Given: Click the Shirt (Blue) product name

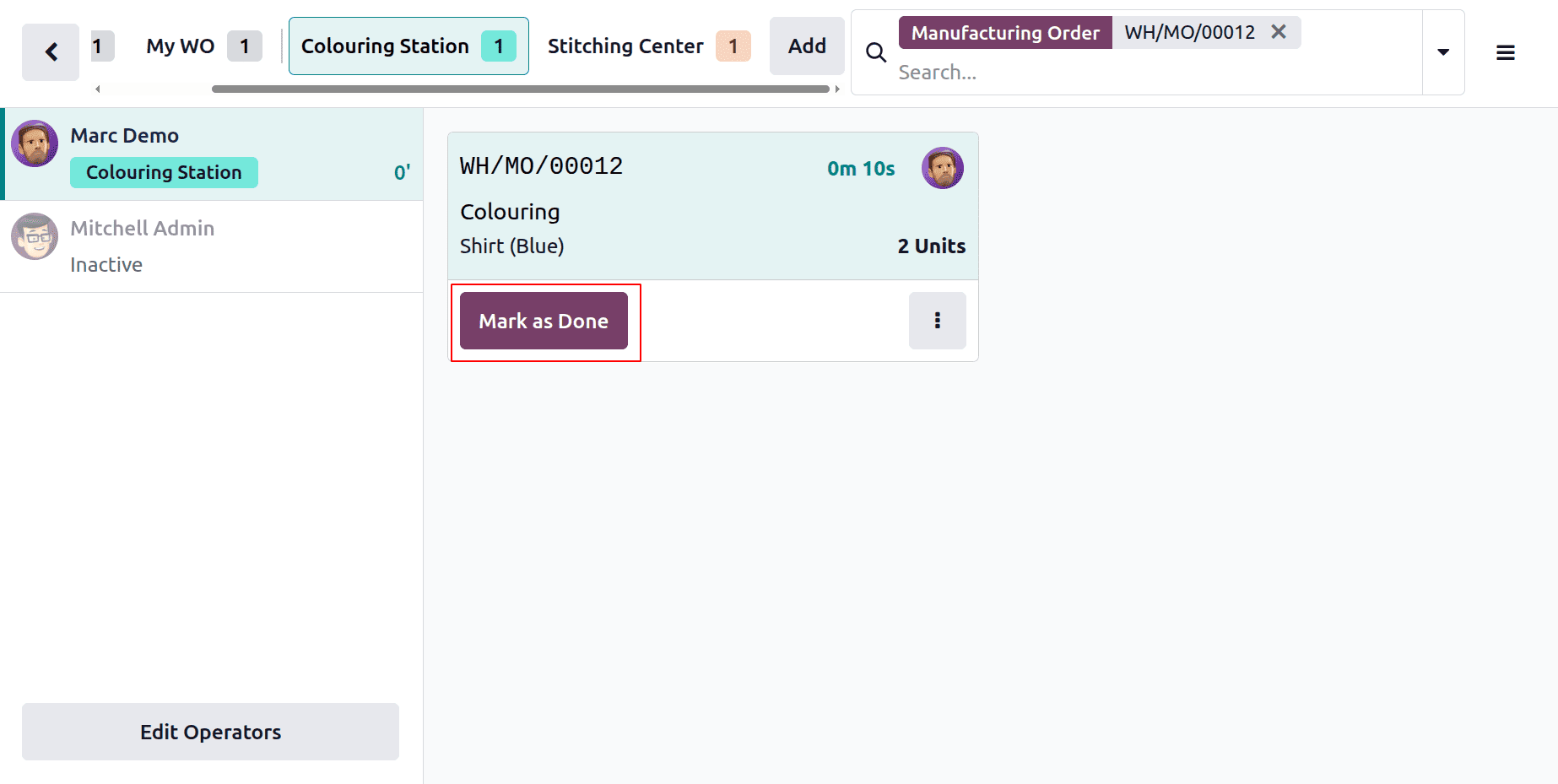Looking at the screenshot, I should pos(512,246).
